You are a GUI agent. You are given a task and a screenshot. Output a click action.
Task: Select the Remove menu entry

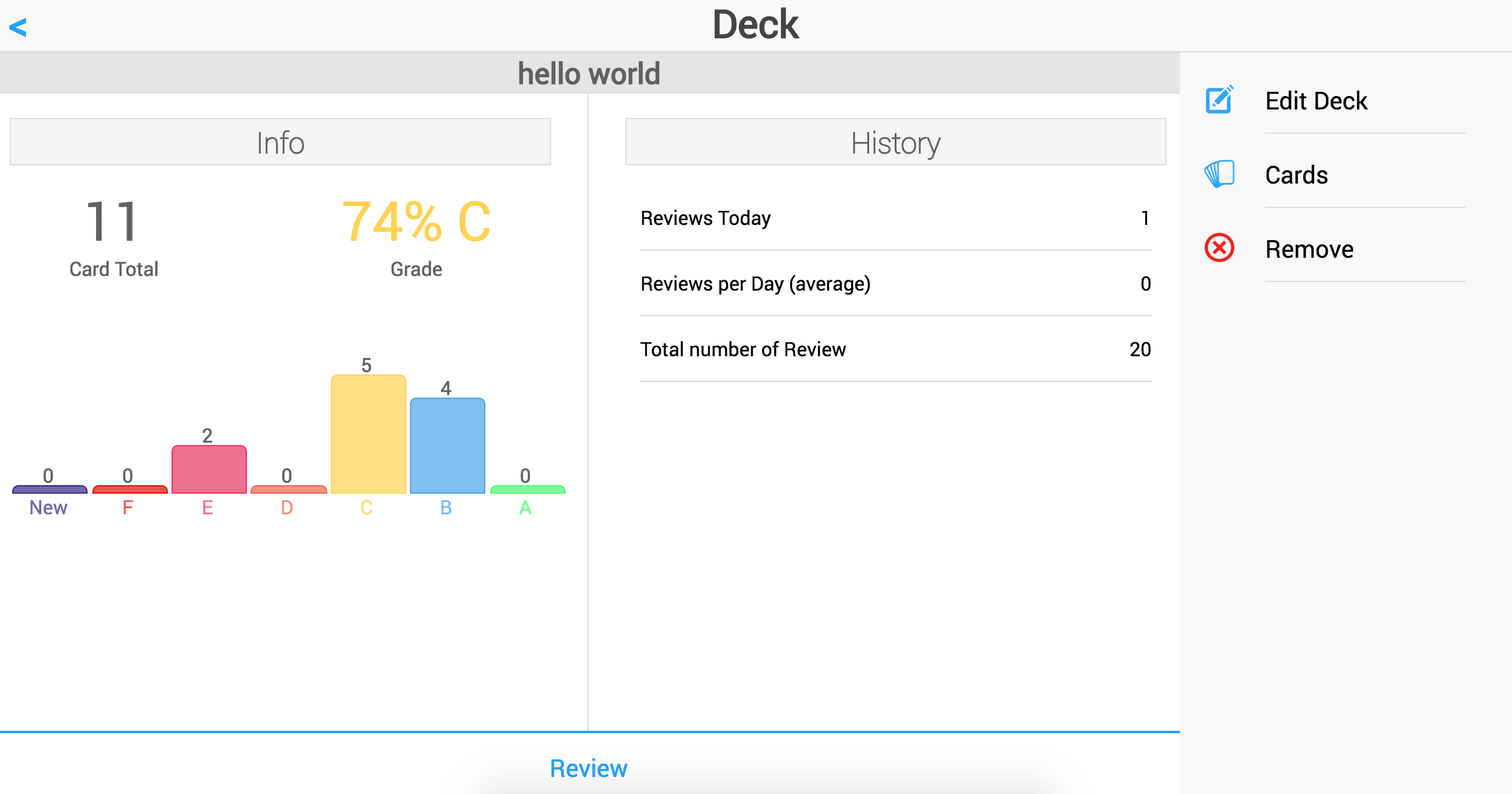coord(1309,249)
